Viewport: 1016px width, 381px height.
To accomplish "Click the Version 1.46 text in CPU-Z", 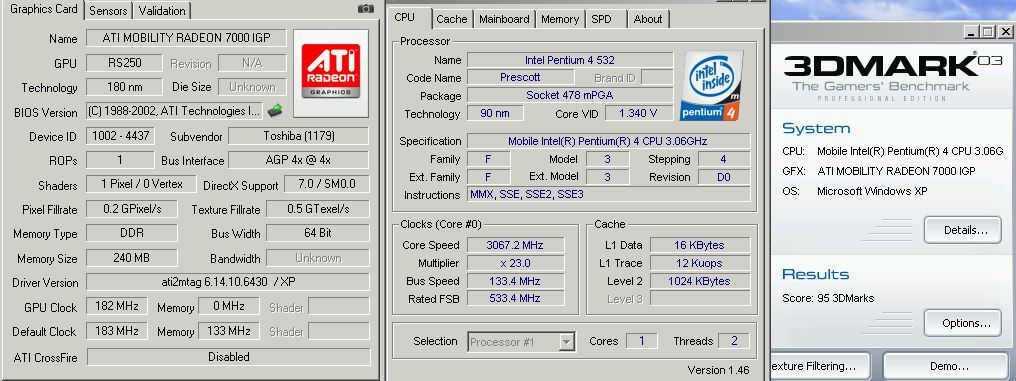I will pyautogui.click(x=719, y=370).
